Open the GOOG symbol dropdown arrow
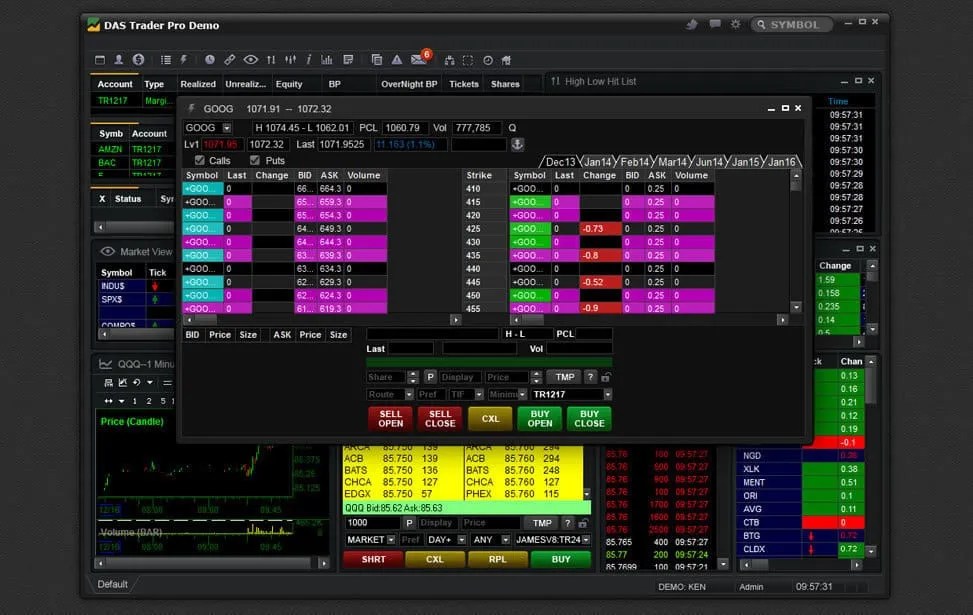Image resolution: width=973 pixels, height=615 pixels. coord(227,128)
